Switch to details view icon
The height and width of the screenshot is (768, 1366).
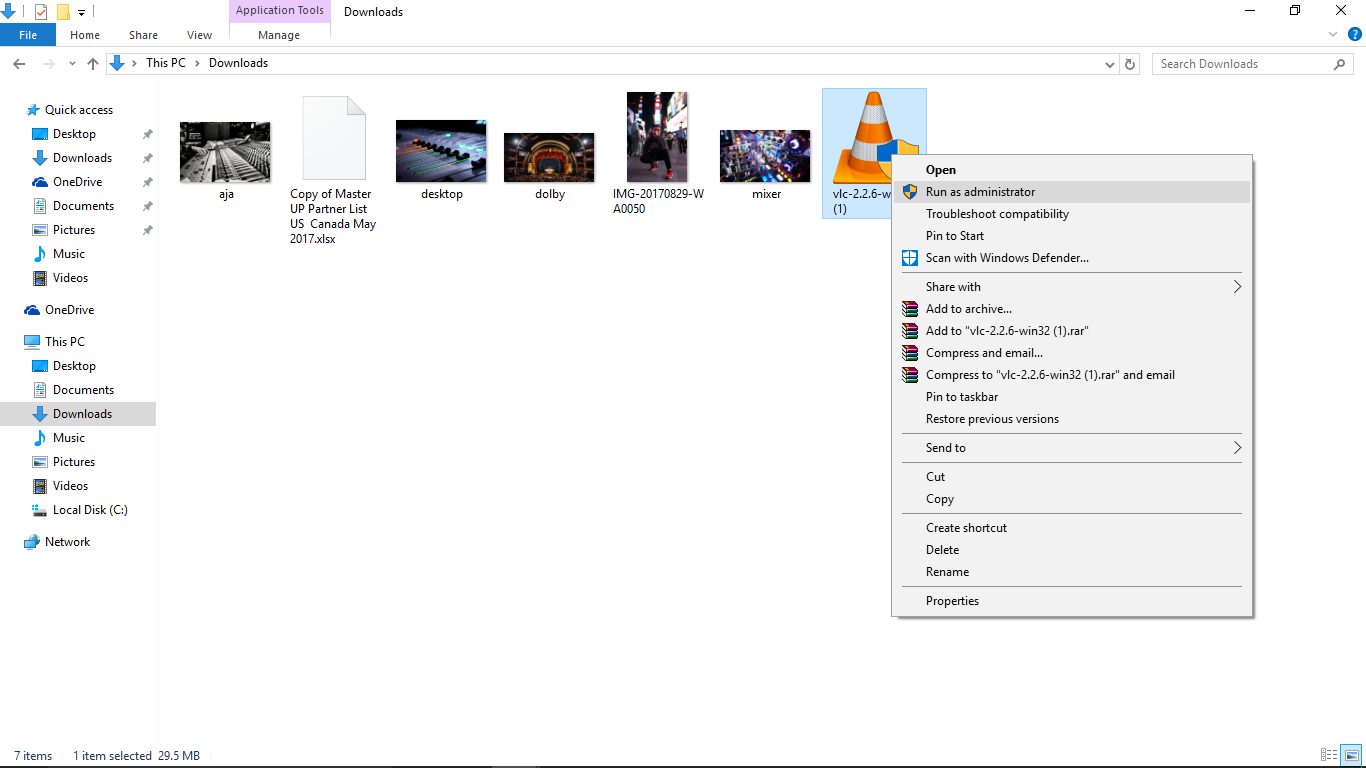coord(1329,756)
